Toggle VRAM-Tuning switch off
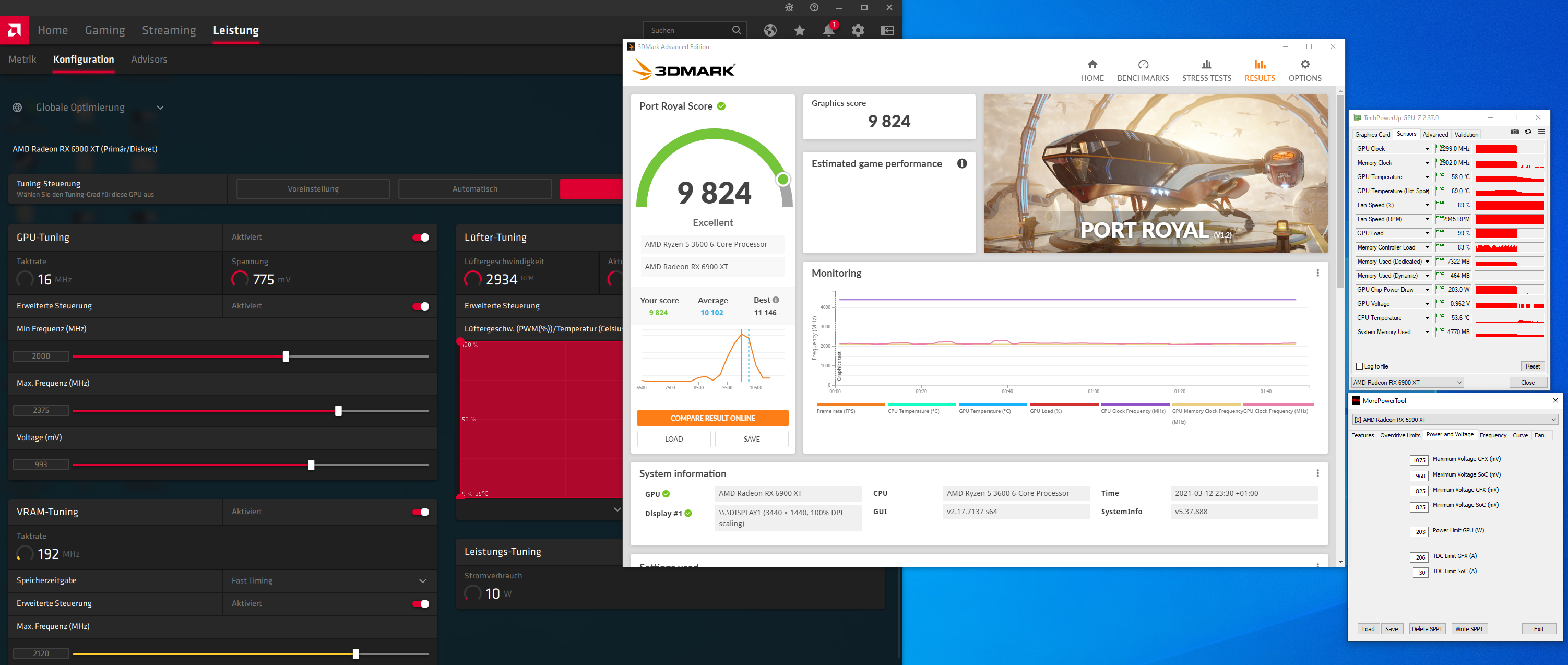 [x=421, y=512]
